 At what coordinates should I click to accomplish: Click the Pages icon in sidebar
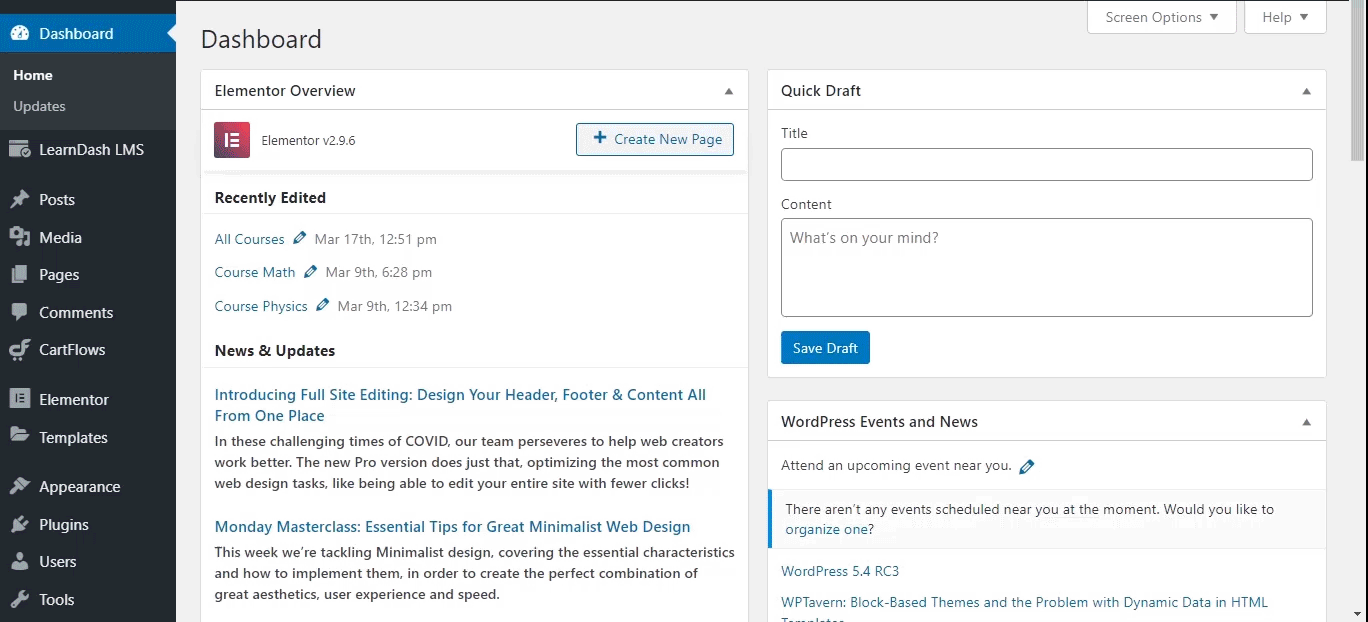(20, 275)
